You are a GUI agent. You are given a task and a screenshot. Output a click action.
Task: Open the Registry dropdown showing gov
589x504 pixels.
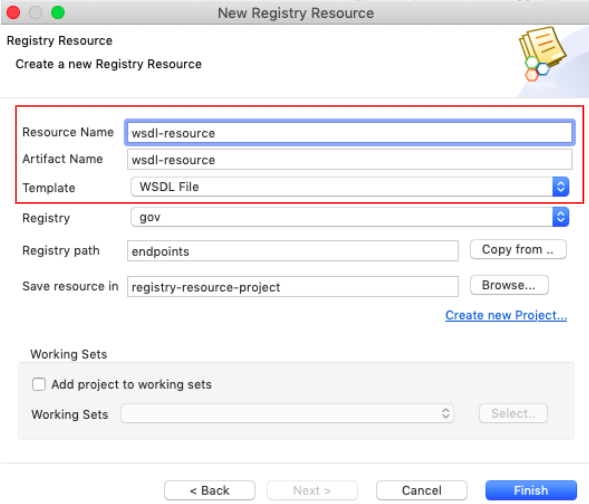coord(350,217)
